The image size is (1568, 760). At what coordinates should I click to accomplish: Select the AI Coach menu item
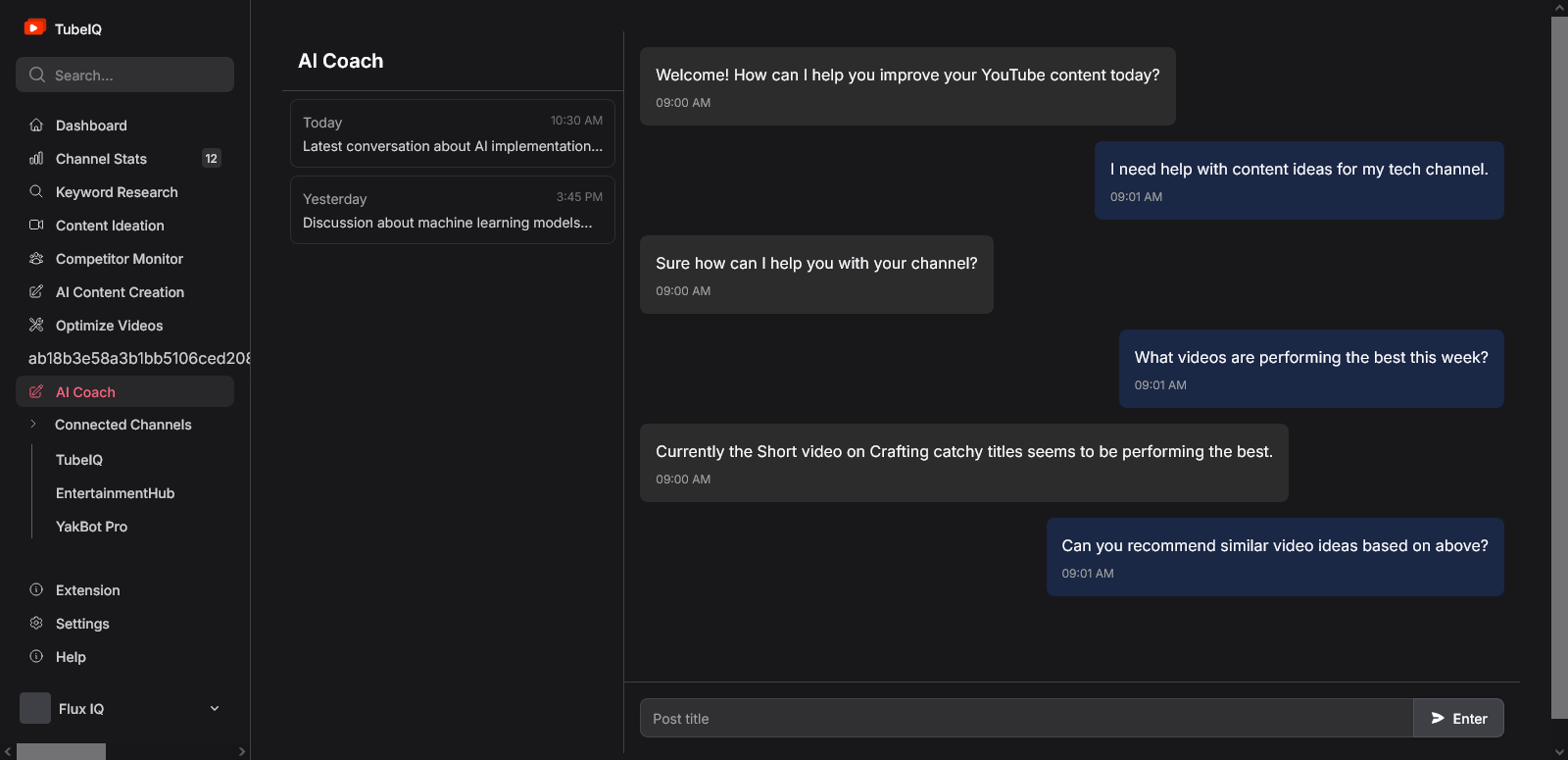click(124, 391)
